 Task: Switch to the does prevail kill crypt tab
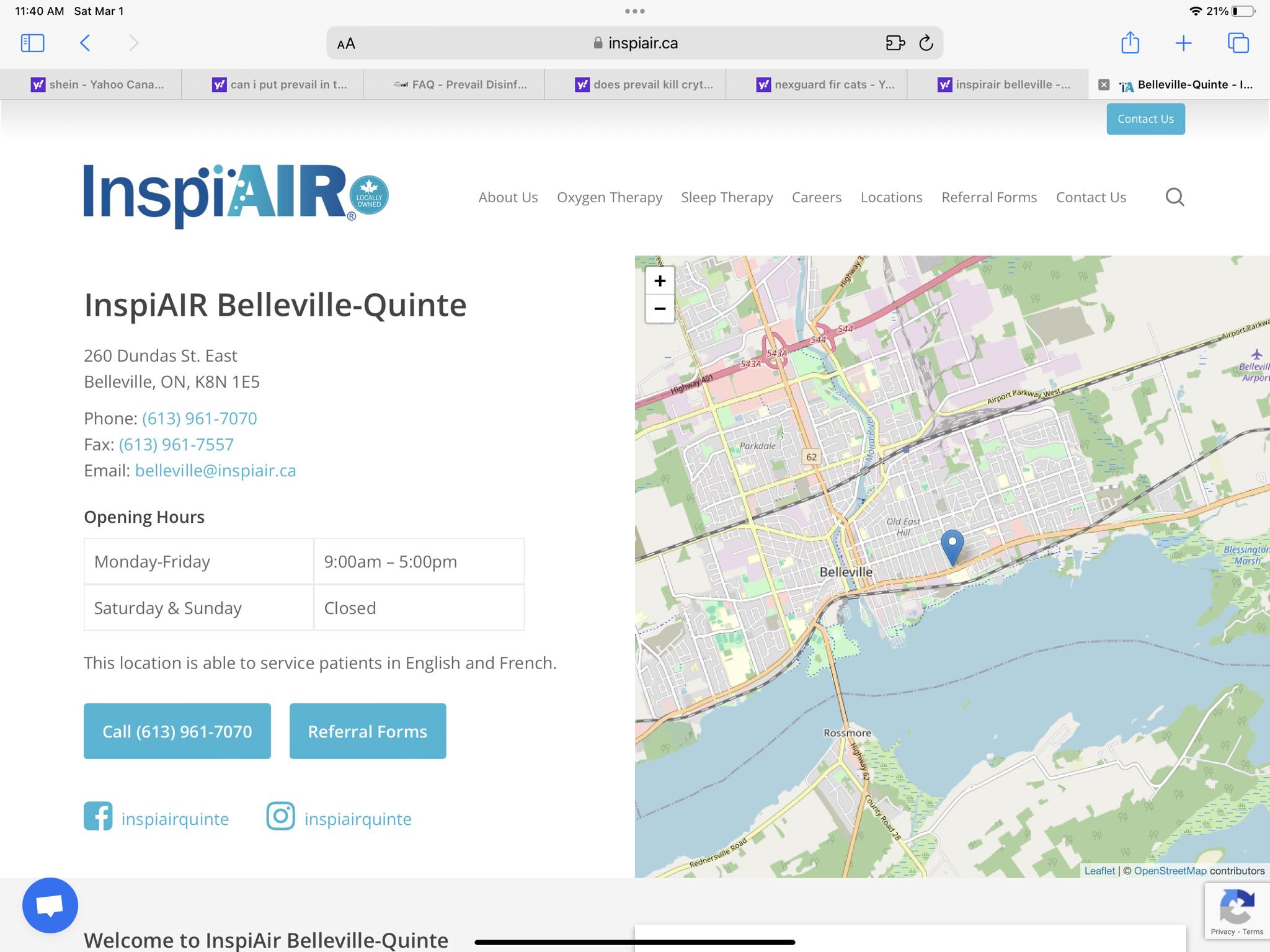[635, 84]
